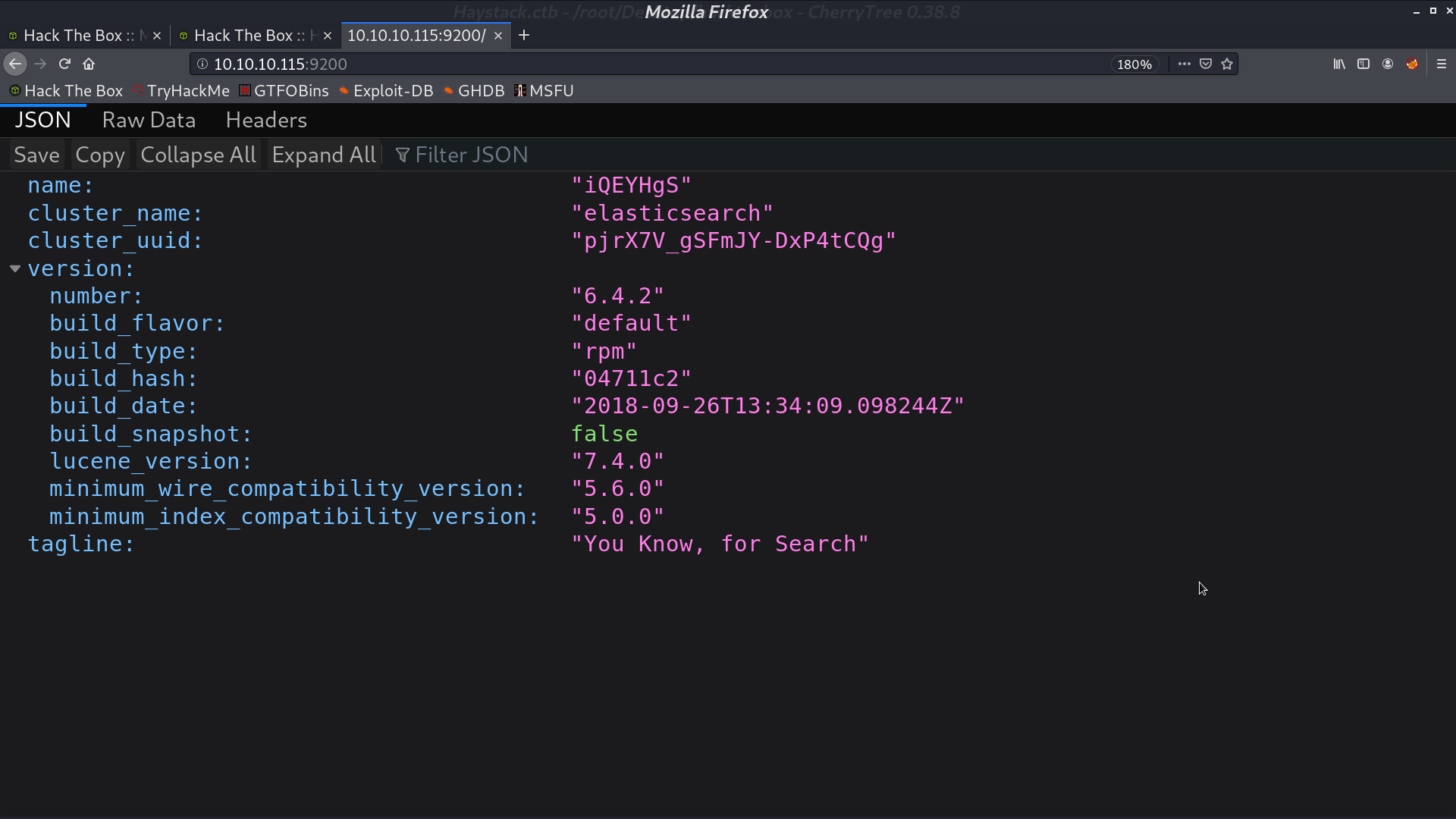Open the MSFU bookmark
1456x819 pixels.
tap(544, 91)
